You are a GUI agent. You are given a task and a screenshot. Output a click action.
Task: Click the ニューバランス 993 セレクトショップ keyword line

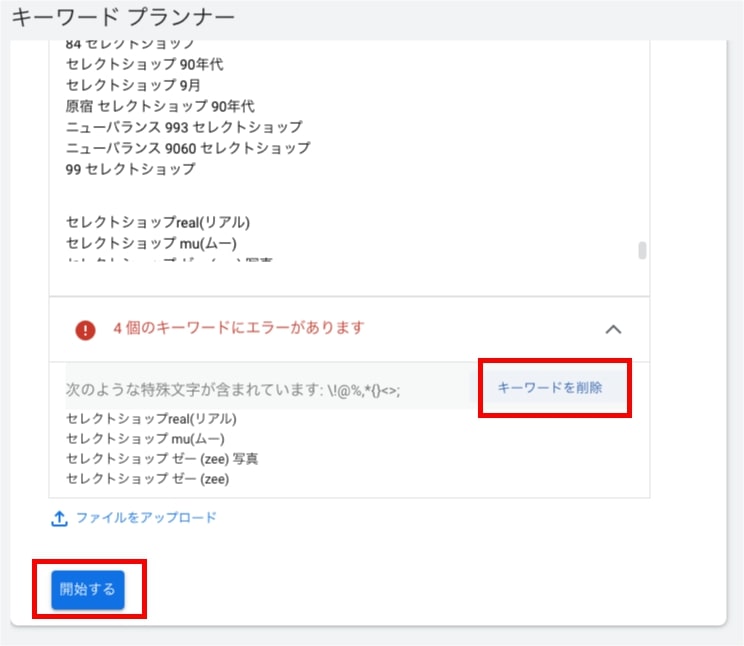pos(184,127)
